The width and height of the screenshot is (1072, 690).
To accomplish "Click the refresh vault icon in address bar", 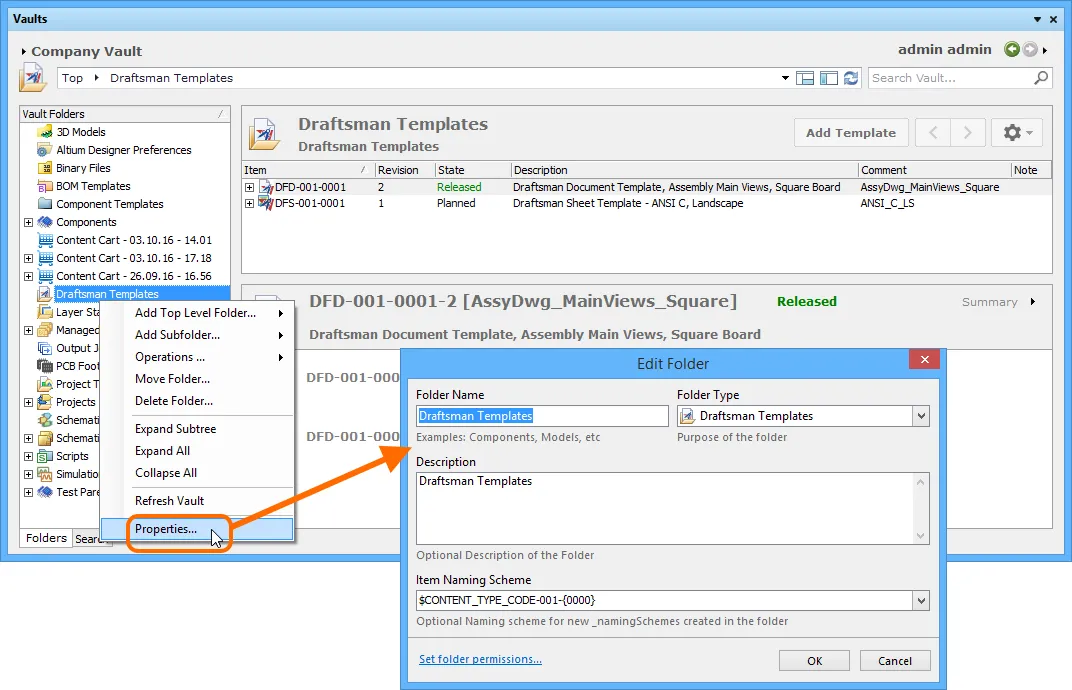I will pyautogui.click(x=850, y=78).
